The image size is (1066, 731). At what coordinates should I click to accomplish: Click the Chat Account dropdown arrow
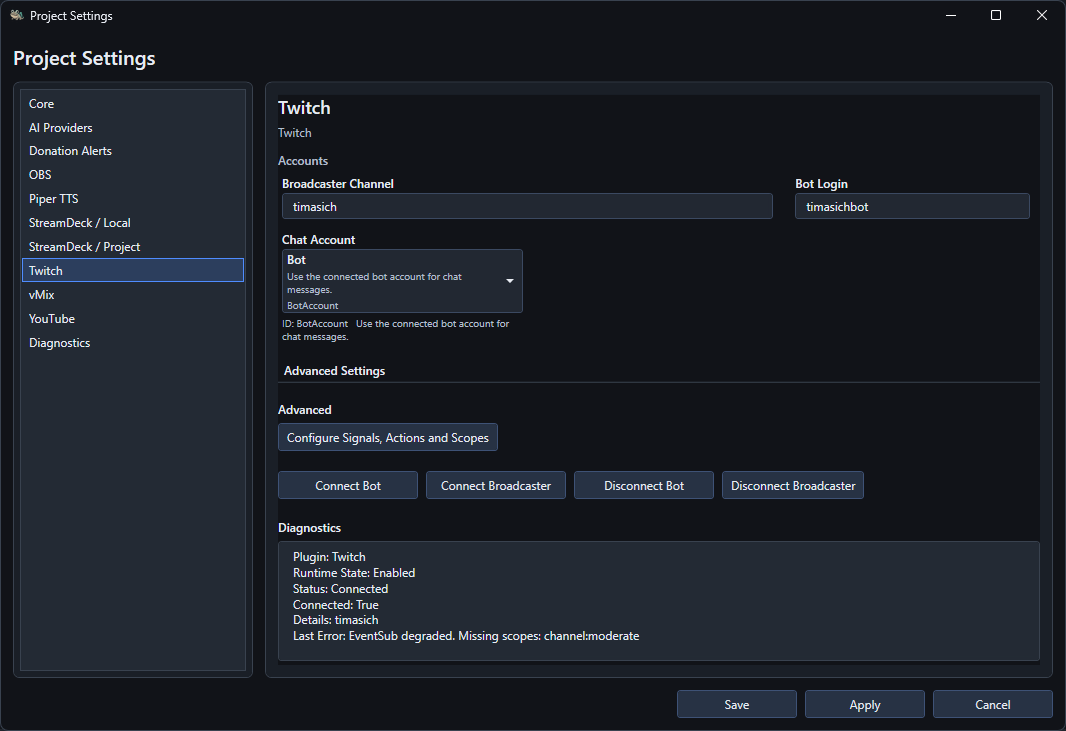pos(509,281)
